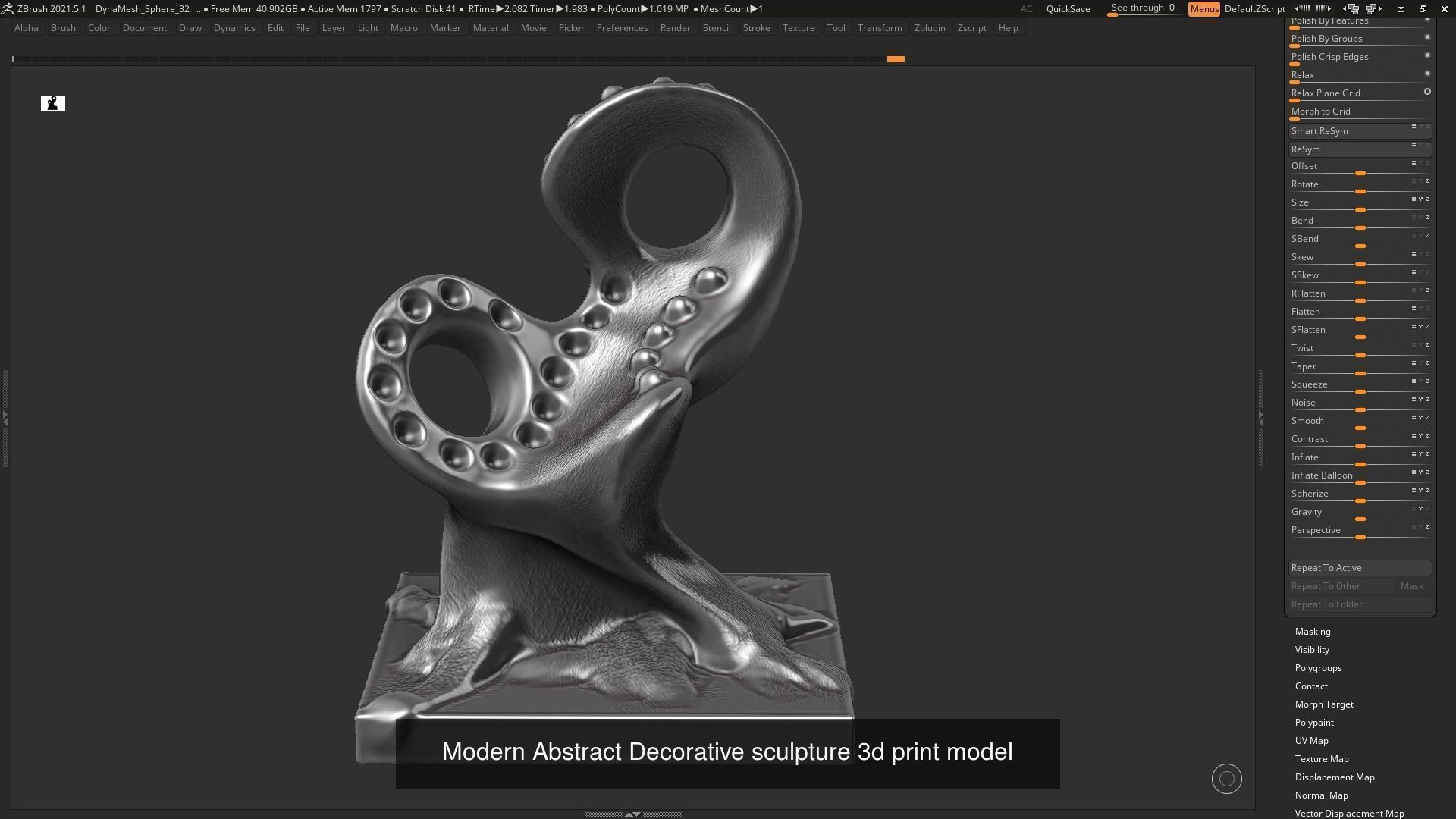Viewport: 1456px width, 819px height.
Task: Click the Repeat To Active button
Action: [x=1360, y=568]
